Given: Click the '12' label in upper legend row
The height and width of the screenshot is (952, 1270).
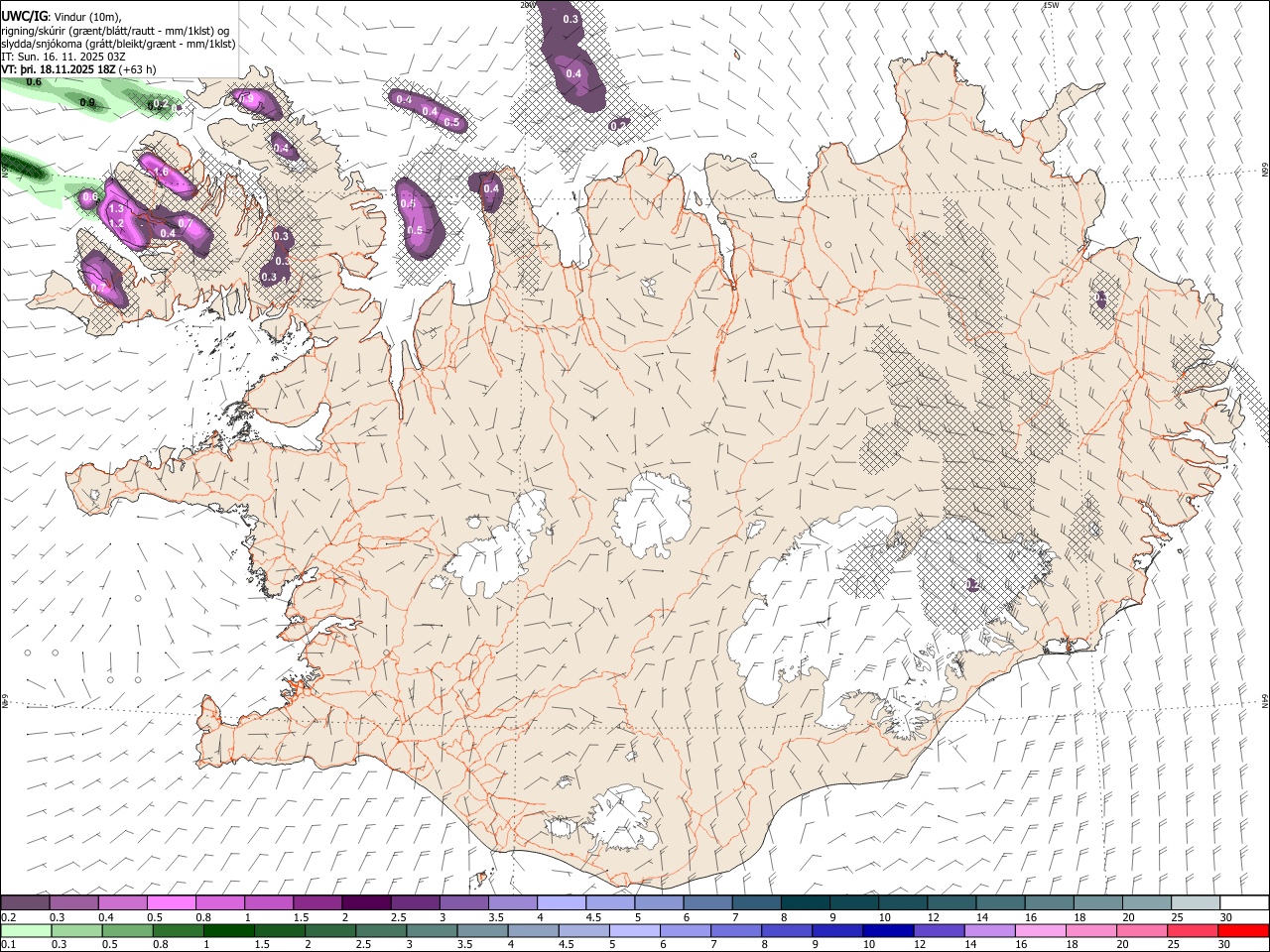Looking at the screenshot, I should 932,917.
